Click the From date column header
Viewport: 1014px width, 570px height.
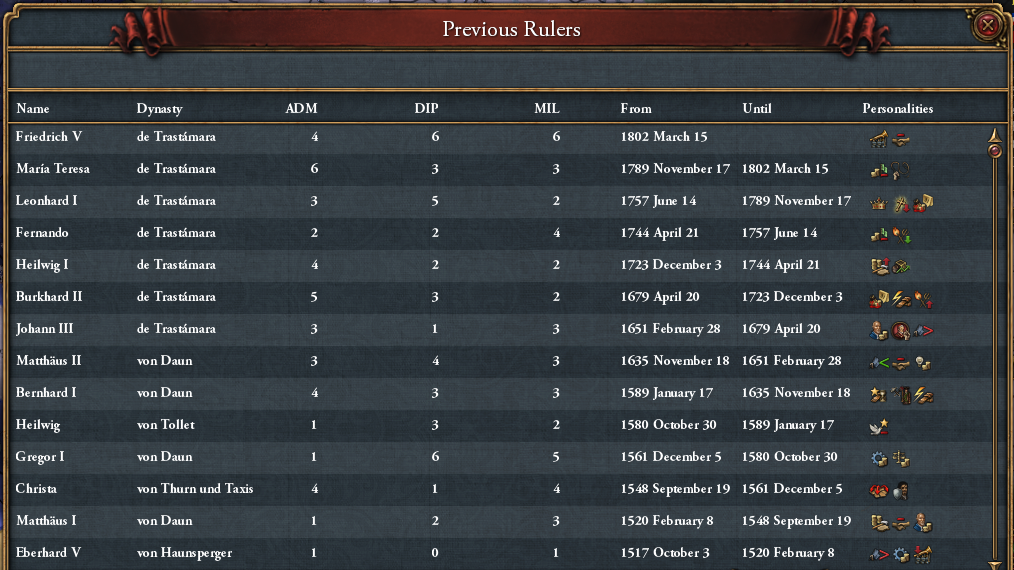click(635, 108)
